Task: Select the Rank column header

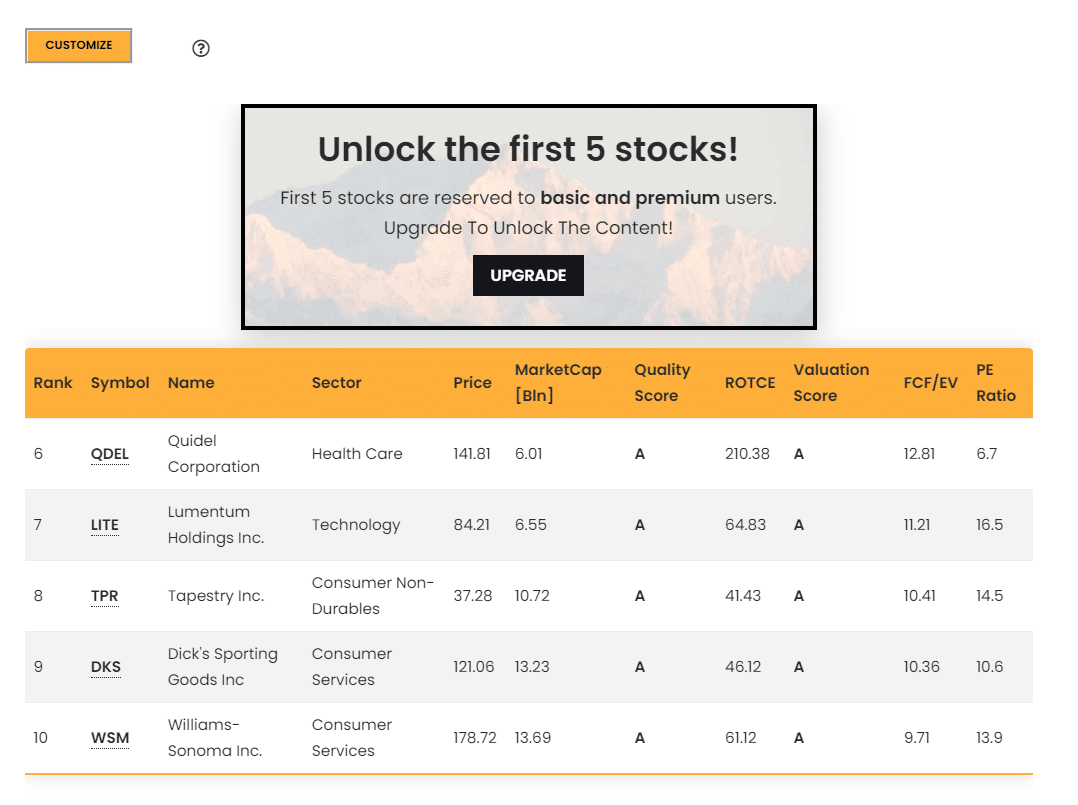Action: 53,382
